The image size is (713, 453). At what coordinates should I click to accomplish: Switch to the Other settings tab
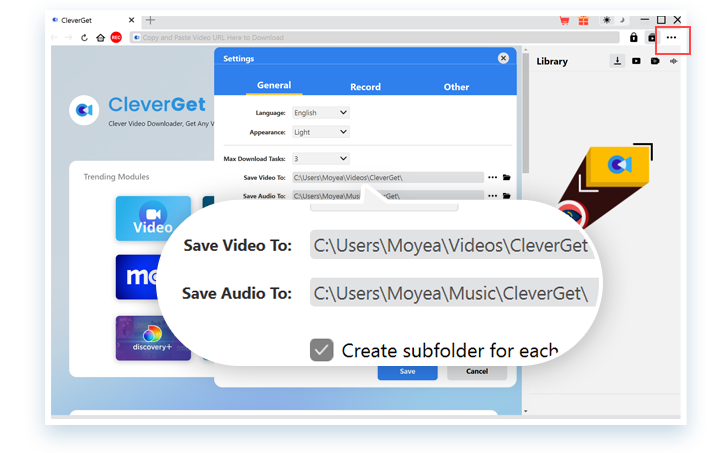(x=456, y=87)
